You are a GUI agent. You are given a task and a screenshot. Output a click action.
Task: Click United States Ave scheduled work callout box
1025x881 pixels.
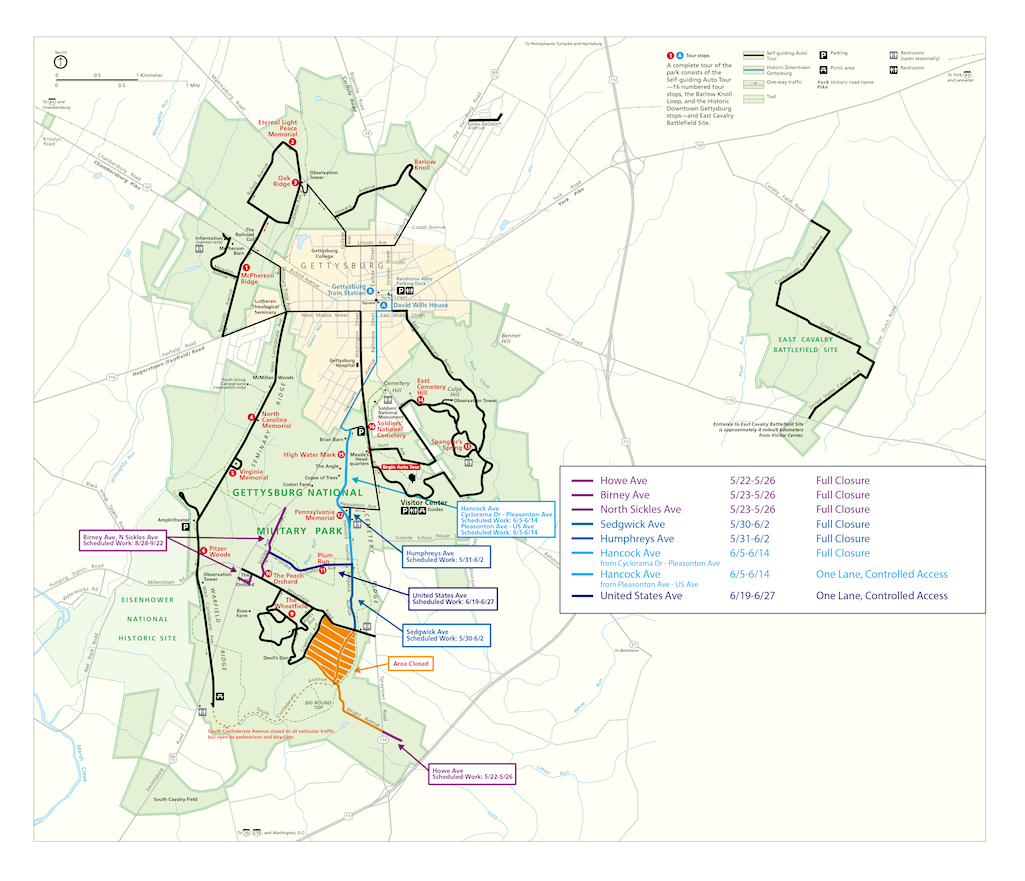[453, 599]
